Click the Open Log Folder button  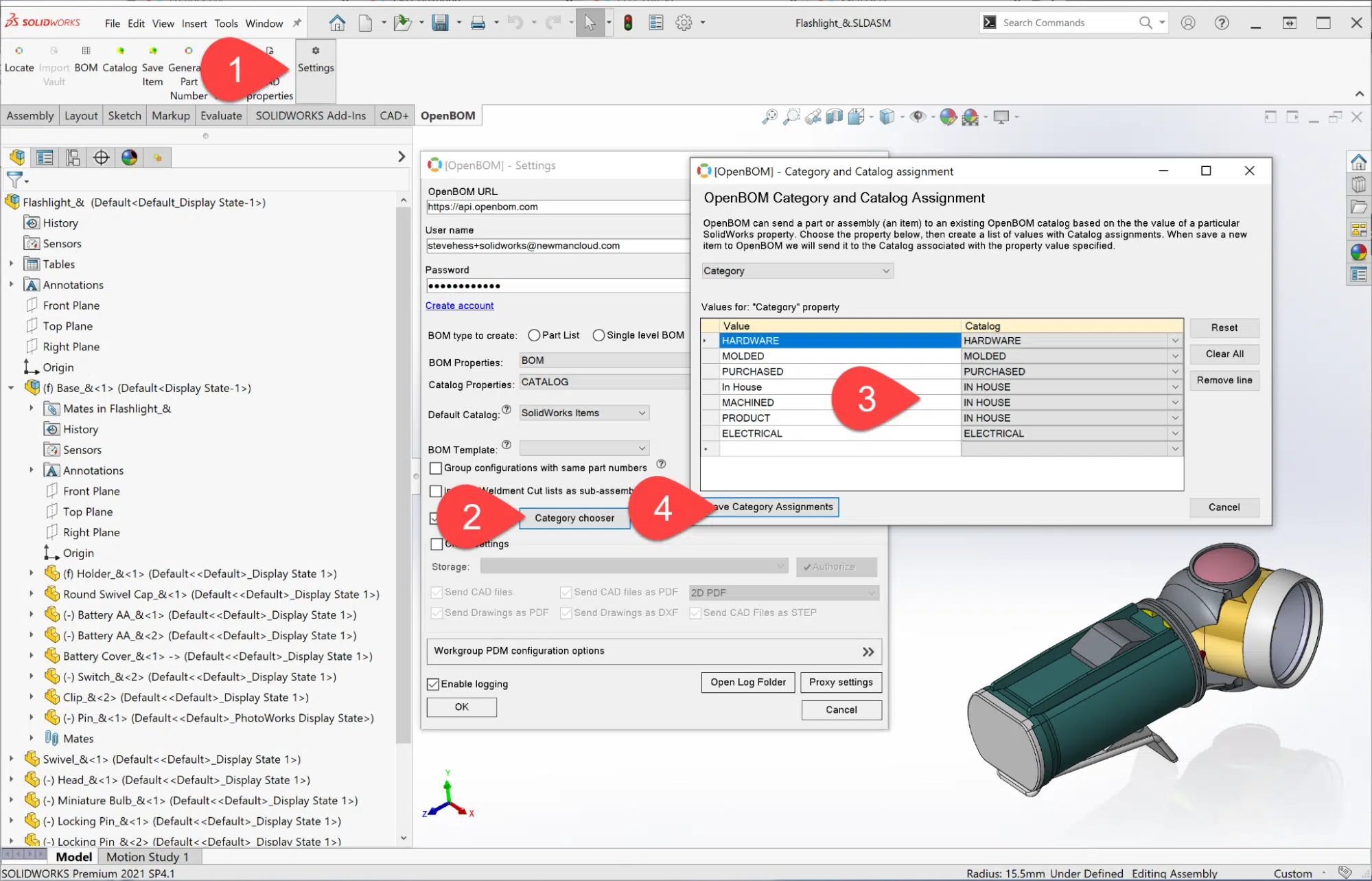pyautogui.click(x=748, y=683)
